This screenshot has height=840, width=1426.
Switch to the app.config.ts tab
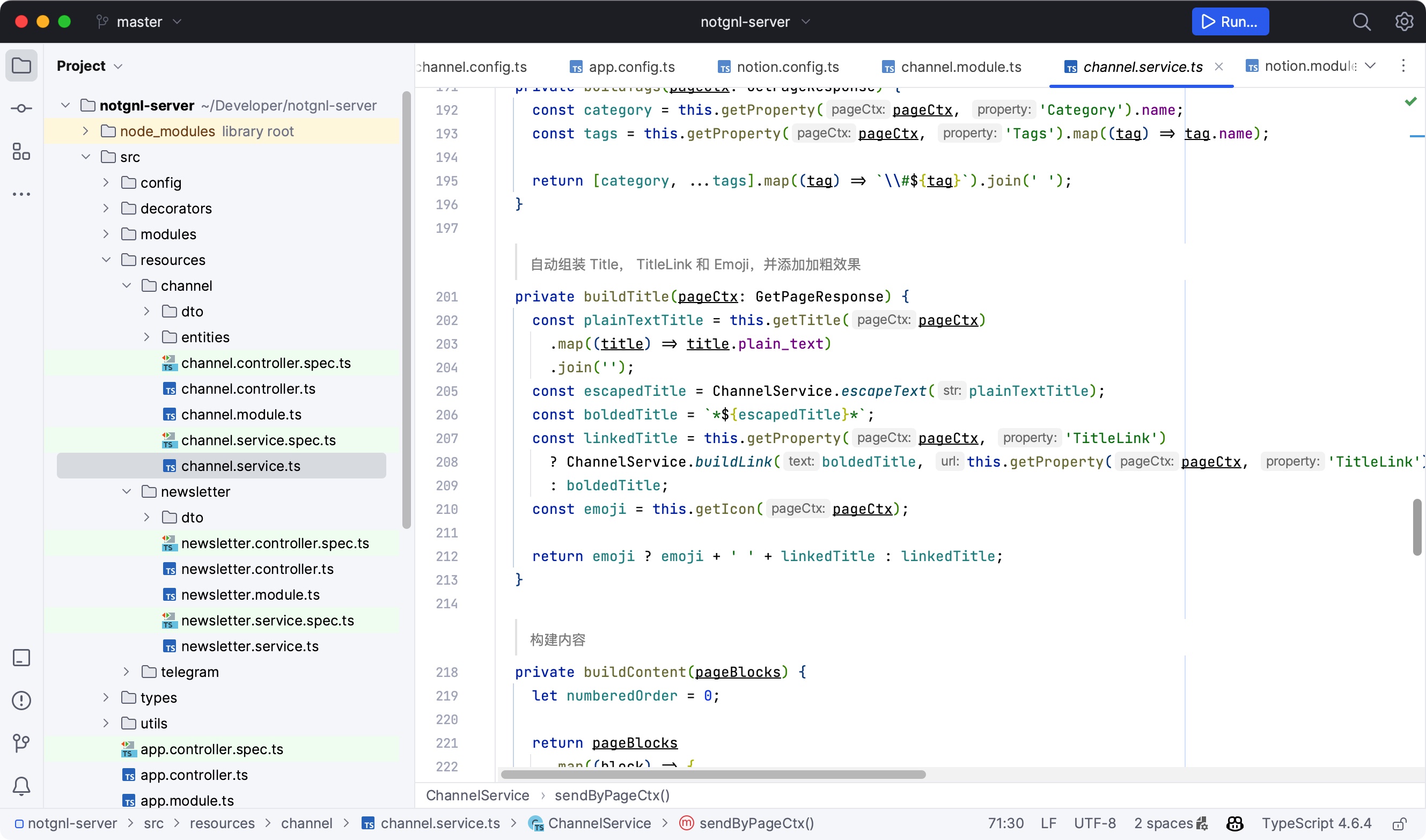(622, 67)
